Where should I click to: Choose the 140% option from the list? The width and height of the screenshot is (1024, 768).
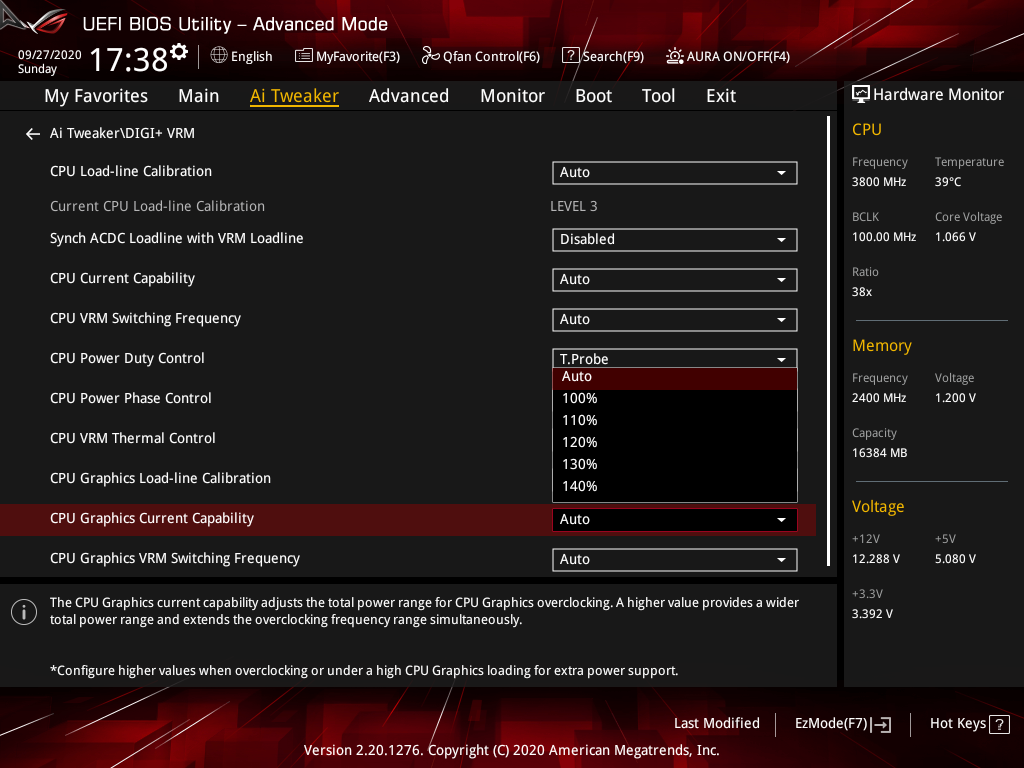tap(580, 486)
